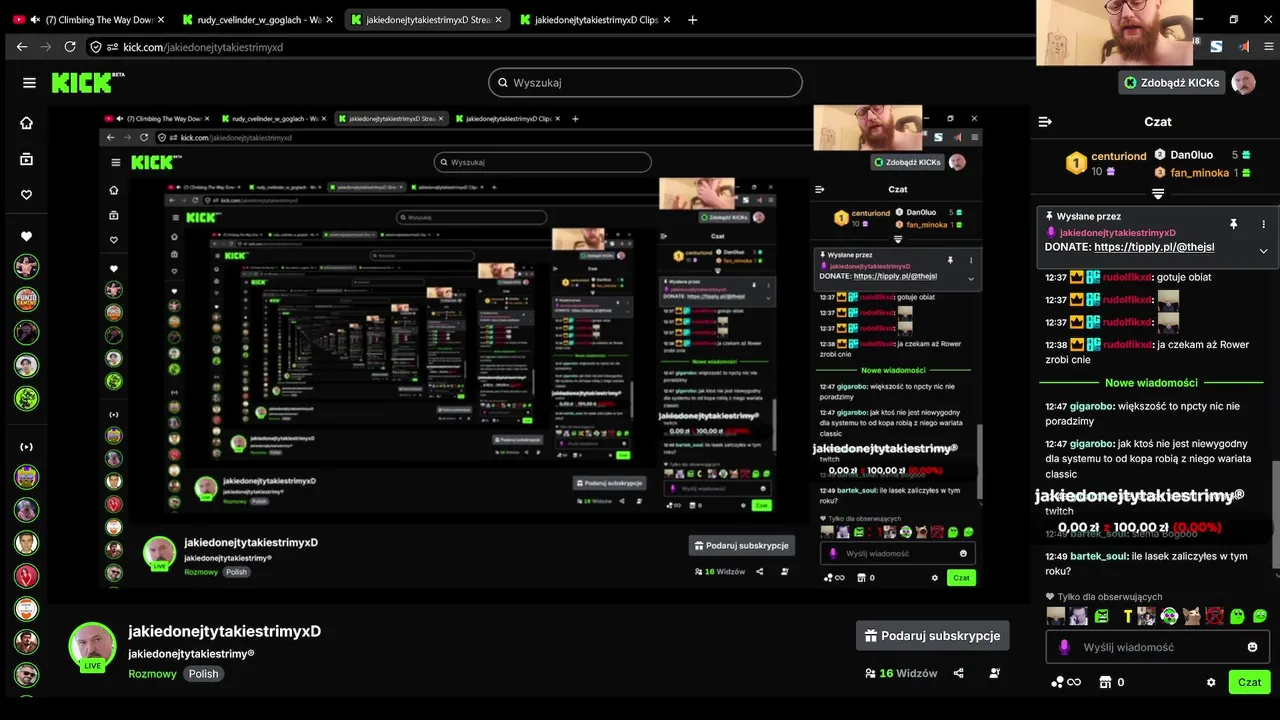The image size is (1280, 720).
Task: Open a new browser tab
Action: tap(693, 20)
